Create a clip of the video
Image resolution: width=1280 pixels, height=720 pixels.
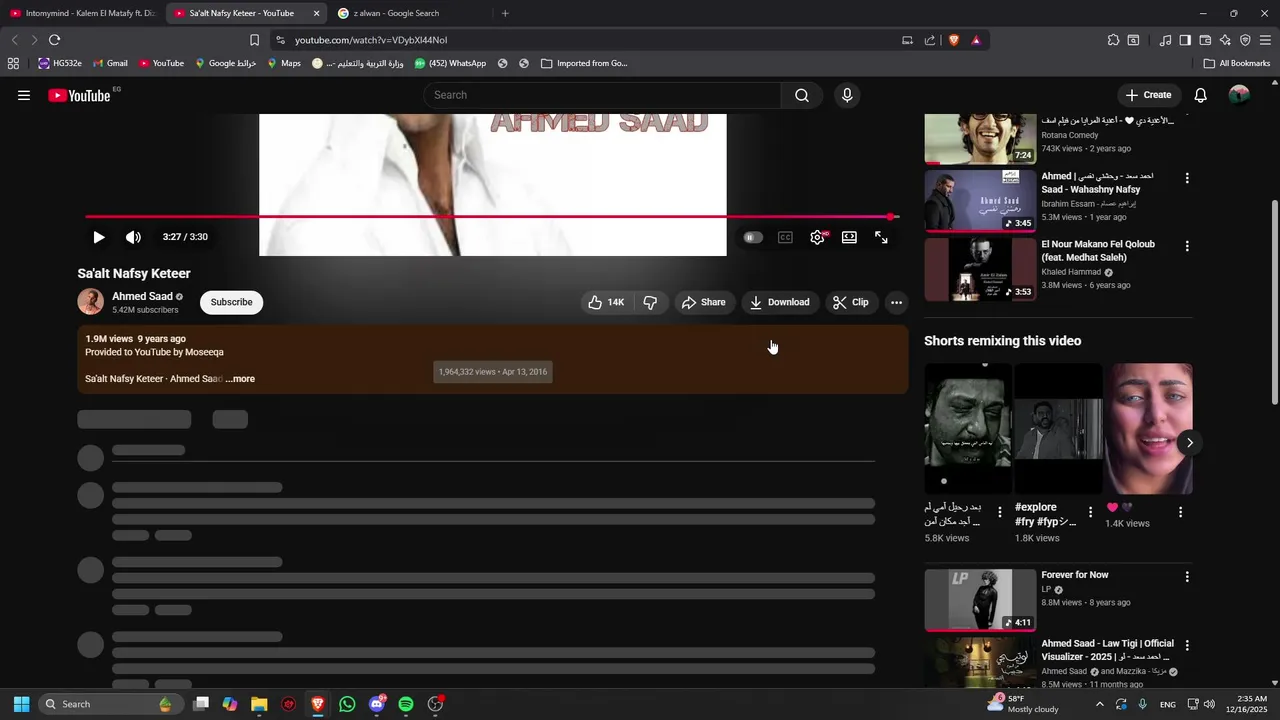[x=851, y=302]
